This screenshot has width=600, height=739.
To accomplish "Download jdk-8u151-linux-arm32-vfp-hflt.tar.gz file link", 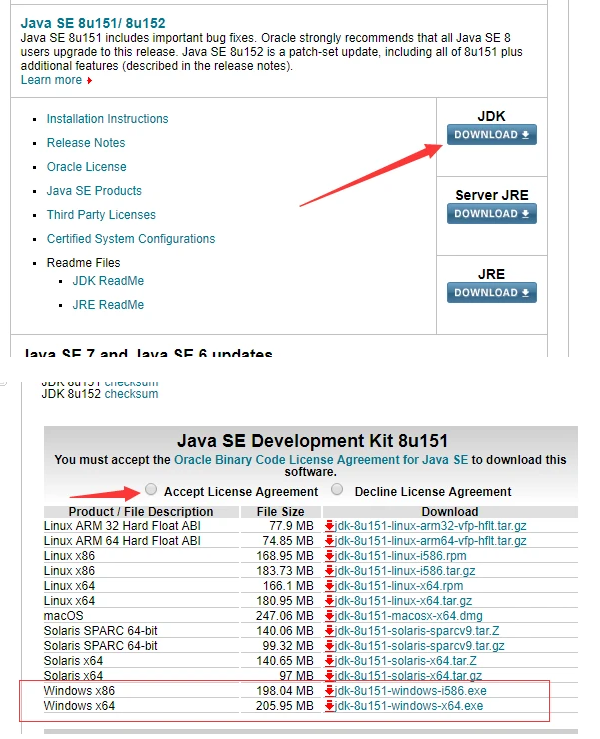I will click(x=430, y=526).
